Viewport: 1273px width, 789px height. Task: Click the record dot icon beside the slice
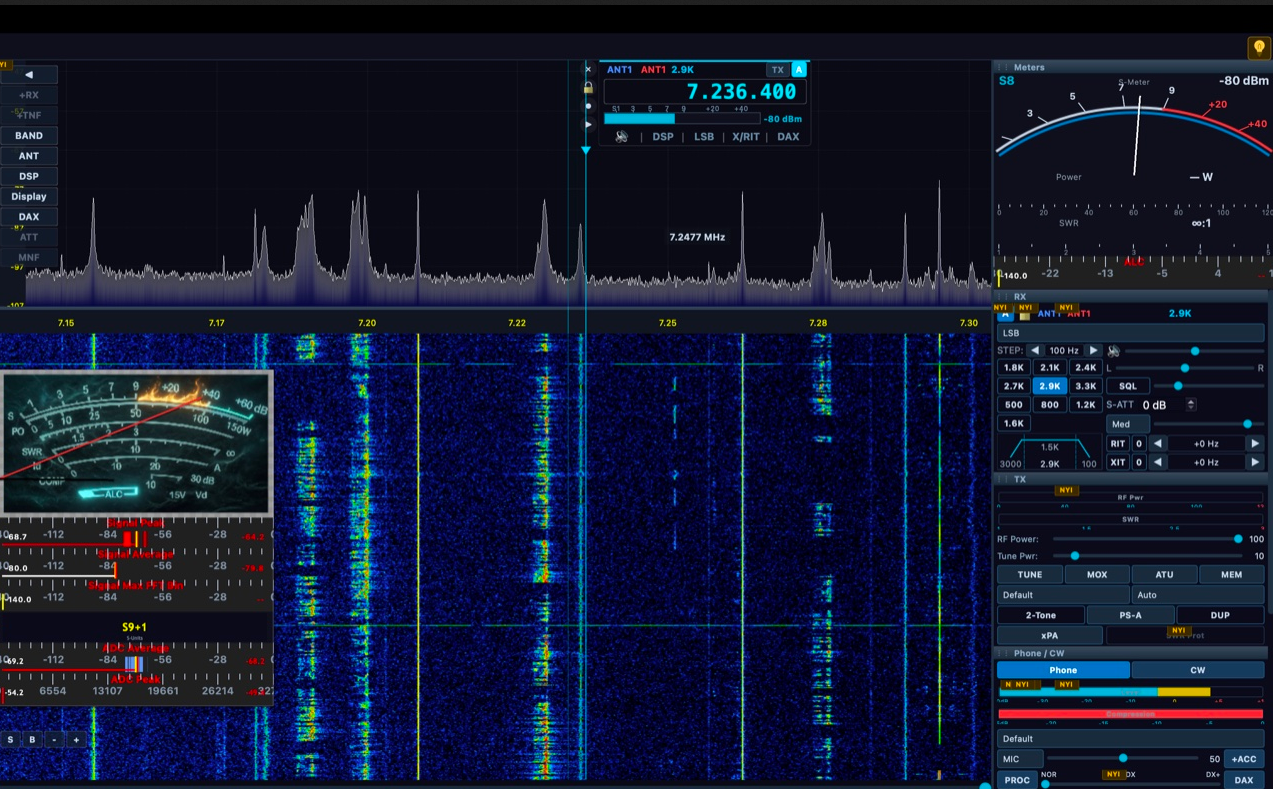pyautogui.click(x=588, y=106)
